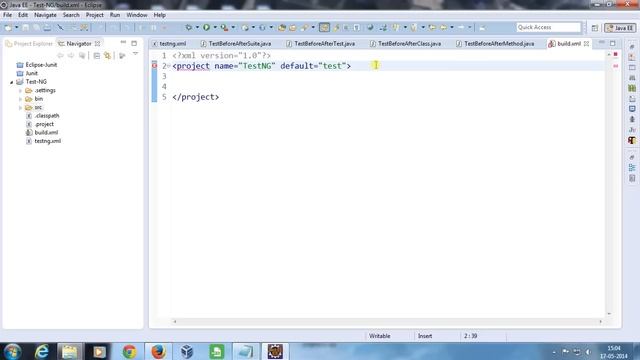640x360 pixels.
Task: Click the Print icon in the toolbar
Action: pyautogui.click(x=48, y=27)
